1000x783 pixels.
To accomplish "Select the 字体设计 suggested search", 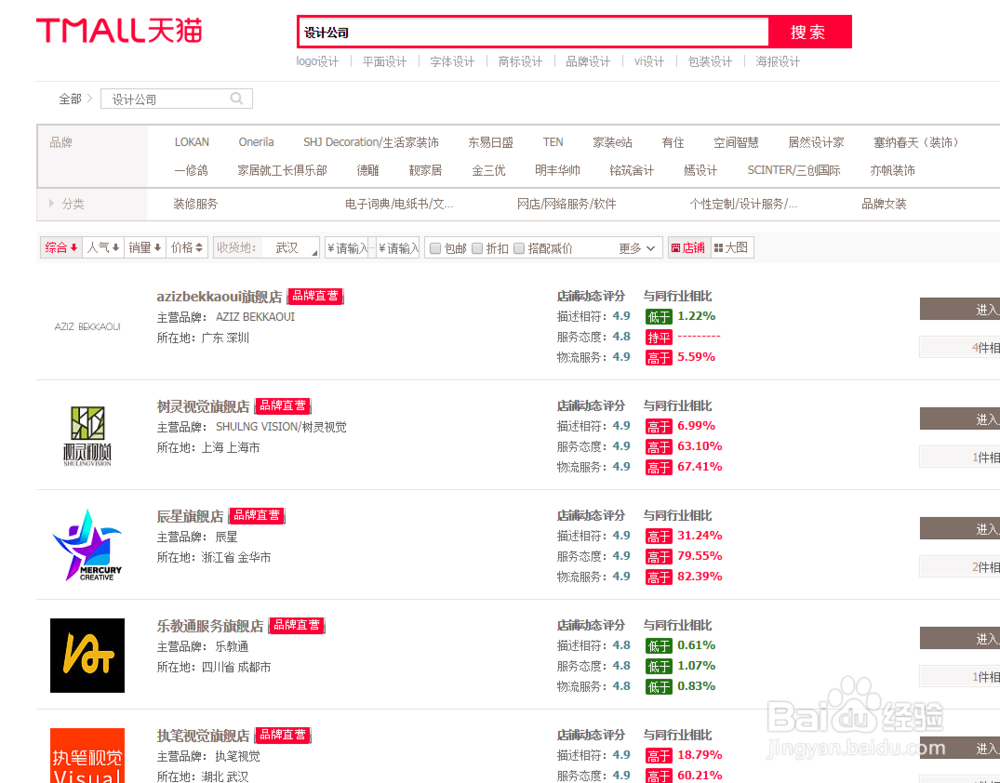I will tap(452, 61).
